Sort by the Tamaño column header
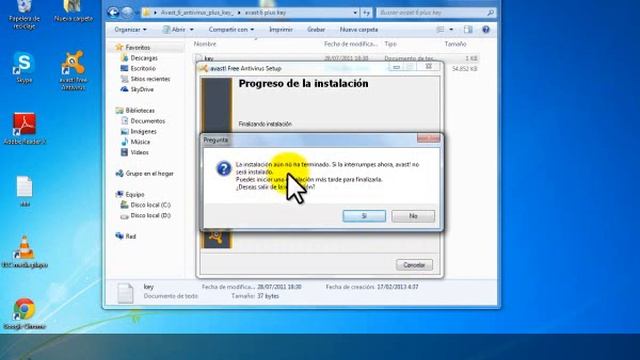This screenshot has height=360, width=640. coord(455,44)
